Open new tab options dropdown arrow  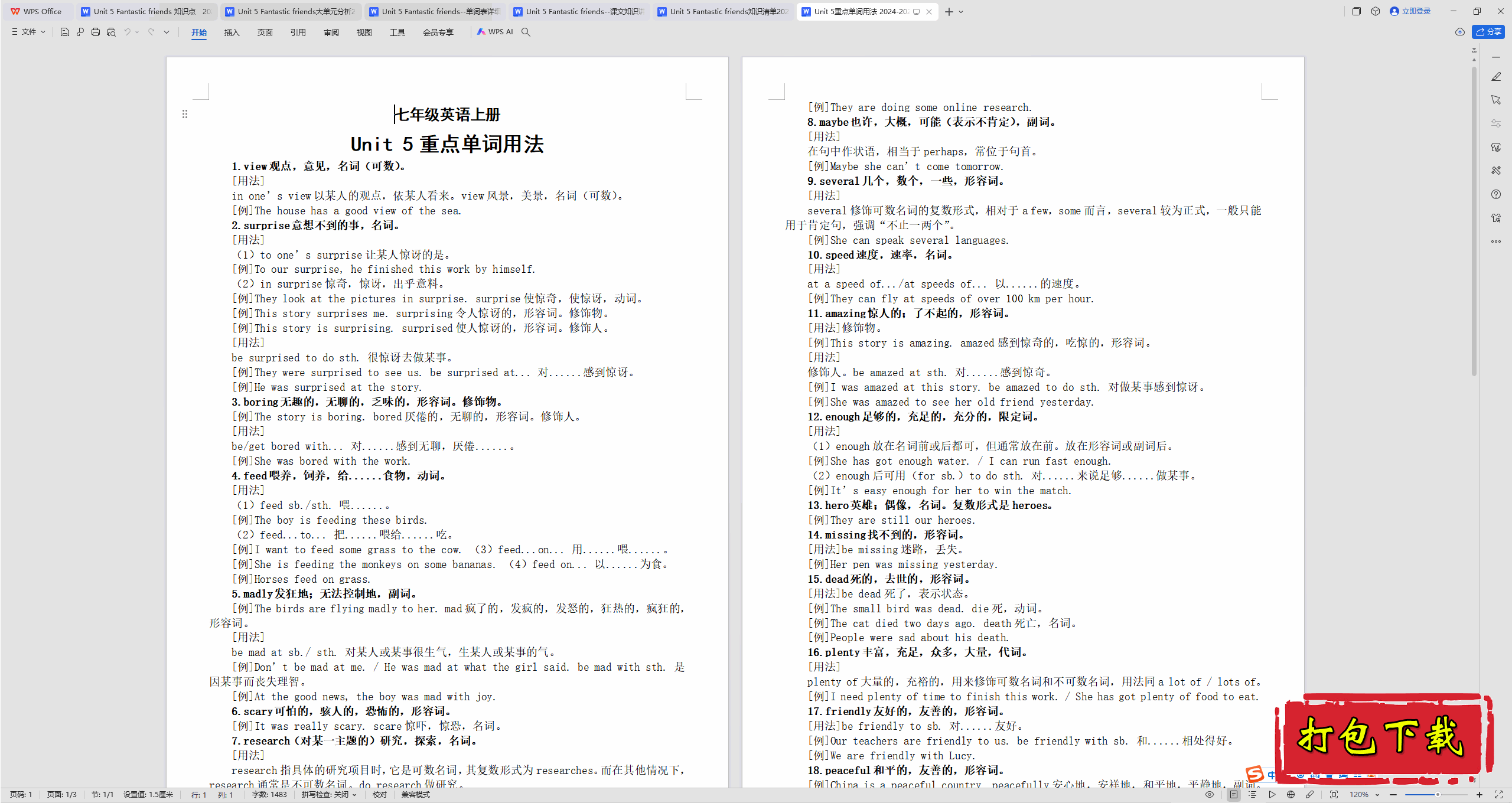[x=961, y=12]
